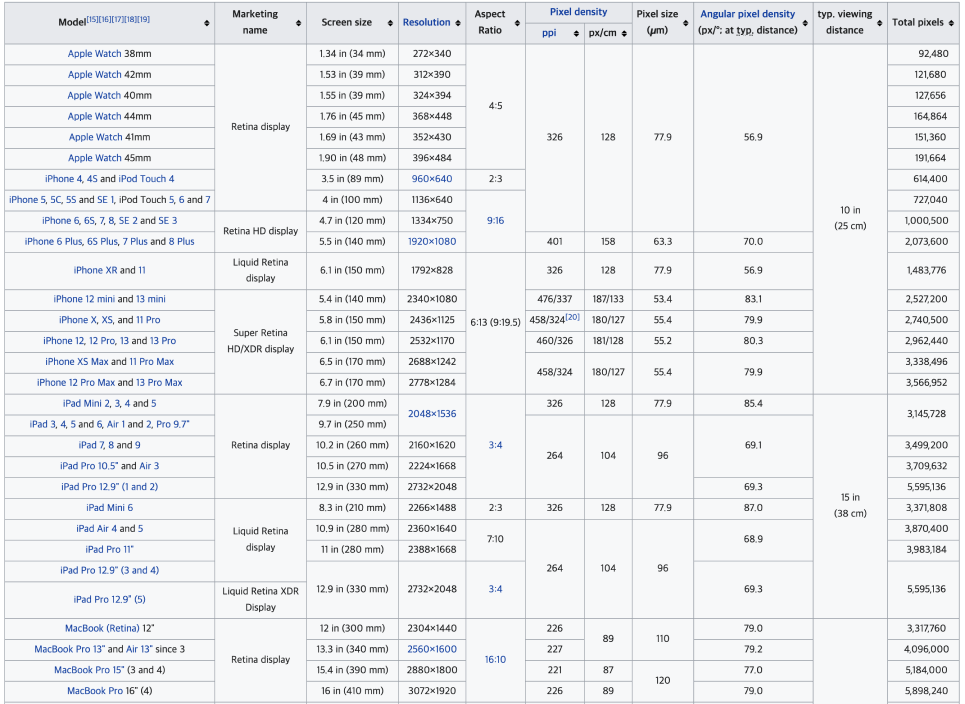This screenshot has height=704, width=965.
Task: Sort by px/cm column sort arrows
Action: pyautogui.click(x=624, y=33)
